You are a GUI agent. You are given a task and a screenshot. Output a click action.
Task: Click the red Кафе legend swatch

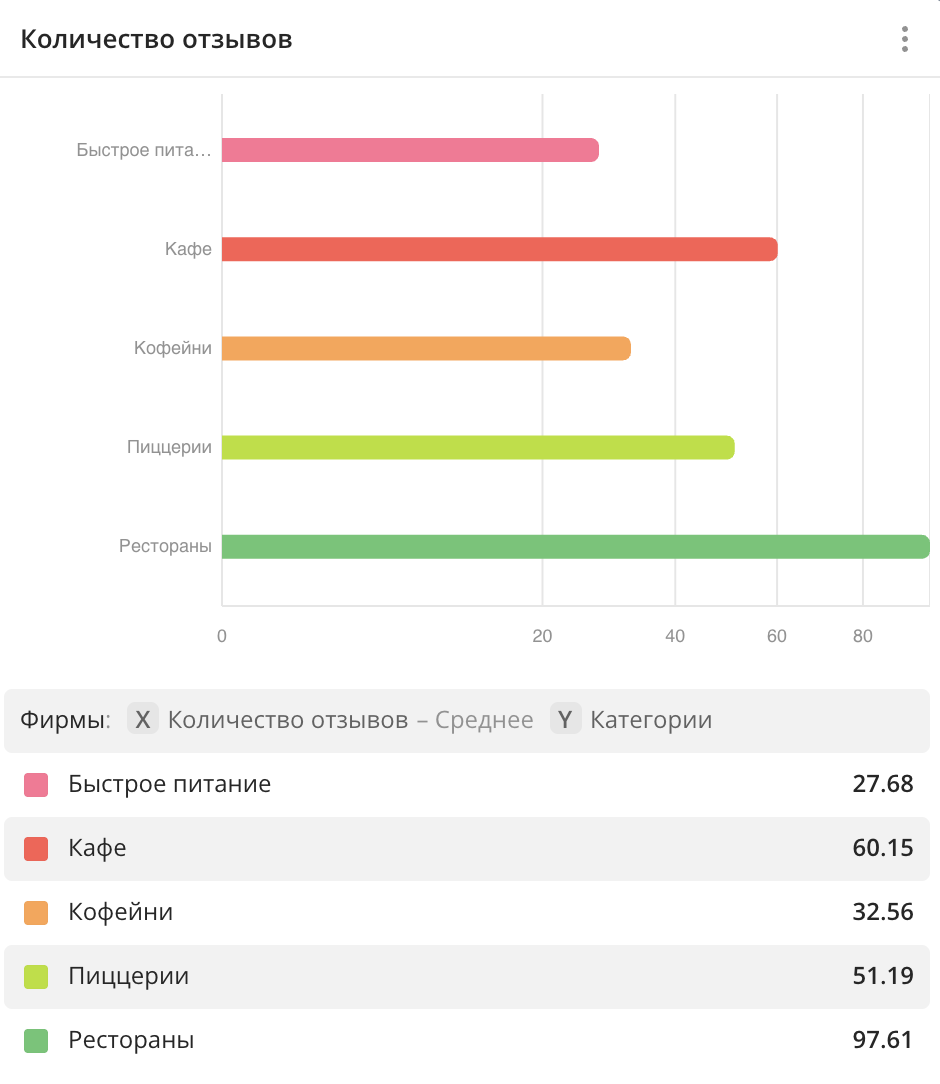[36, 849]
